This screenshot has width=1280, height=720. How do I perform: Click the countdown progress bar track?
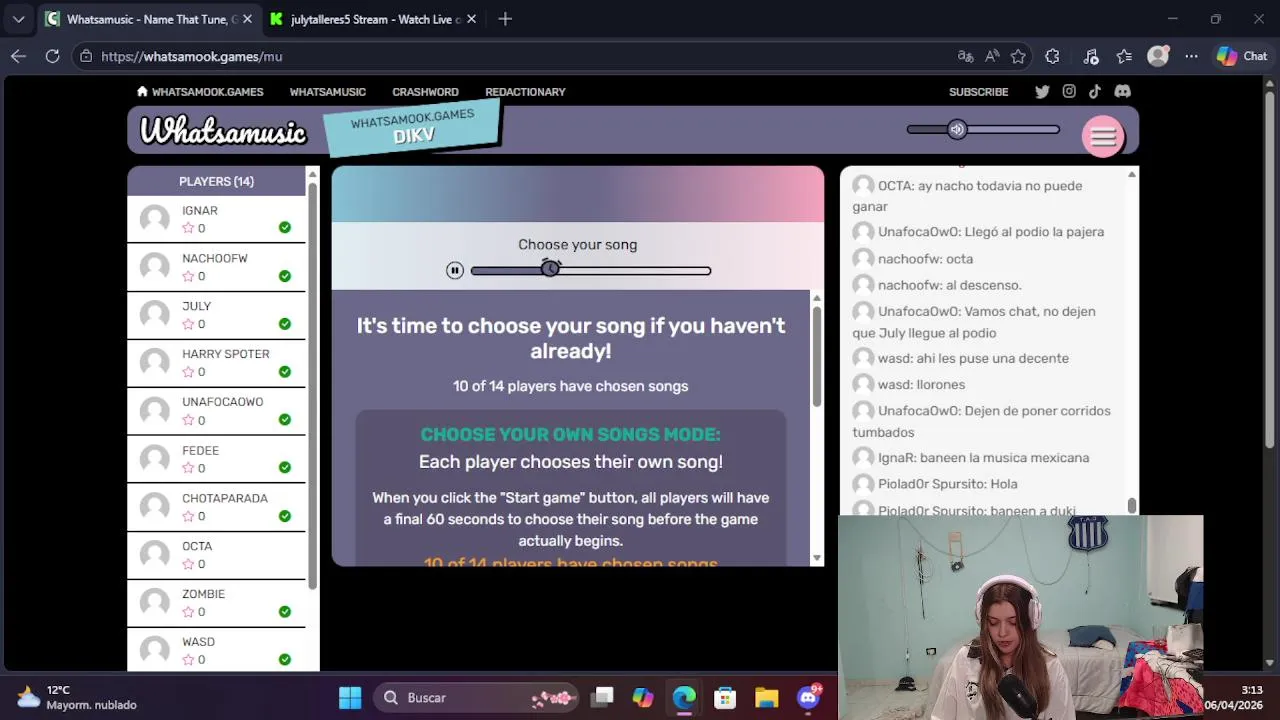coord(590,270)
